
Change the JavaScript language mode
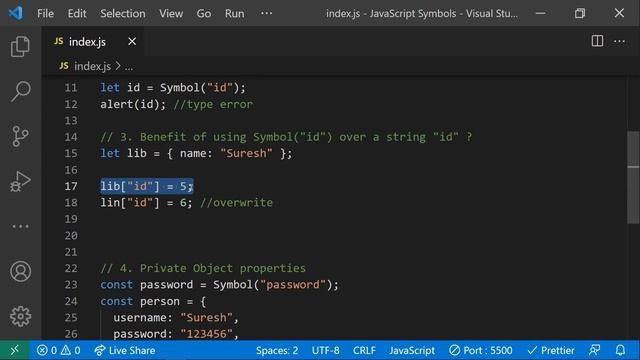click(412, 350)
